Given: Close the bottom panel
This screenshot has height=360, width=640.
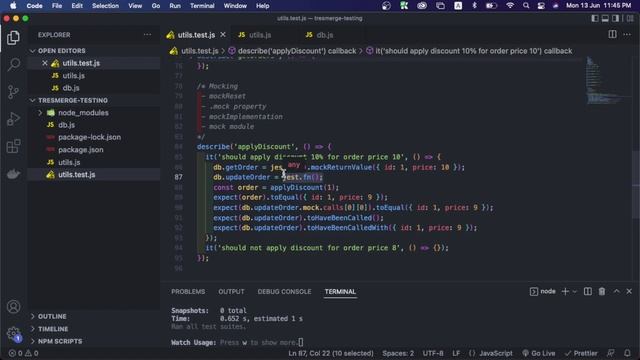Looking at the screenshot, I should coord(629,291).
